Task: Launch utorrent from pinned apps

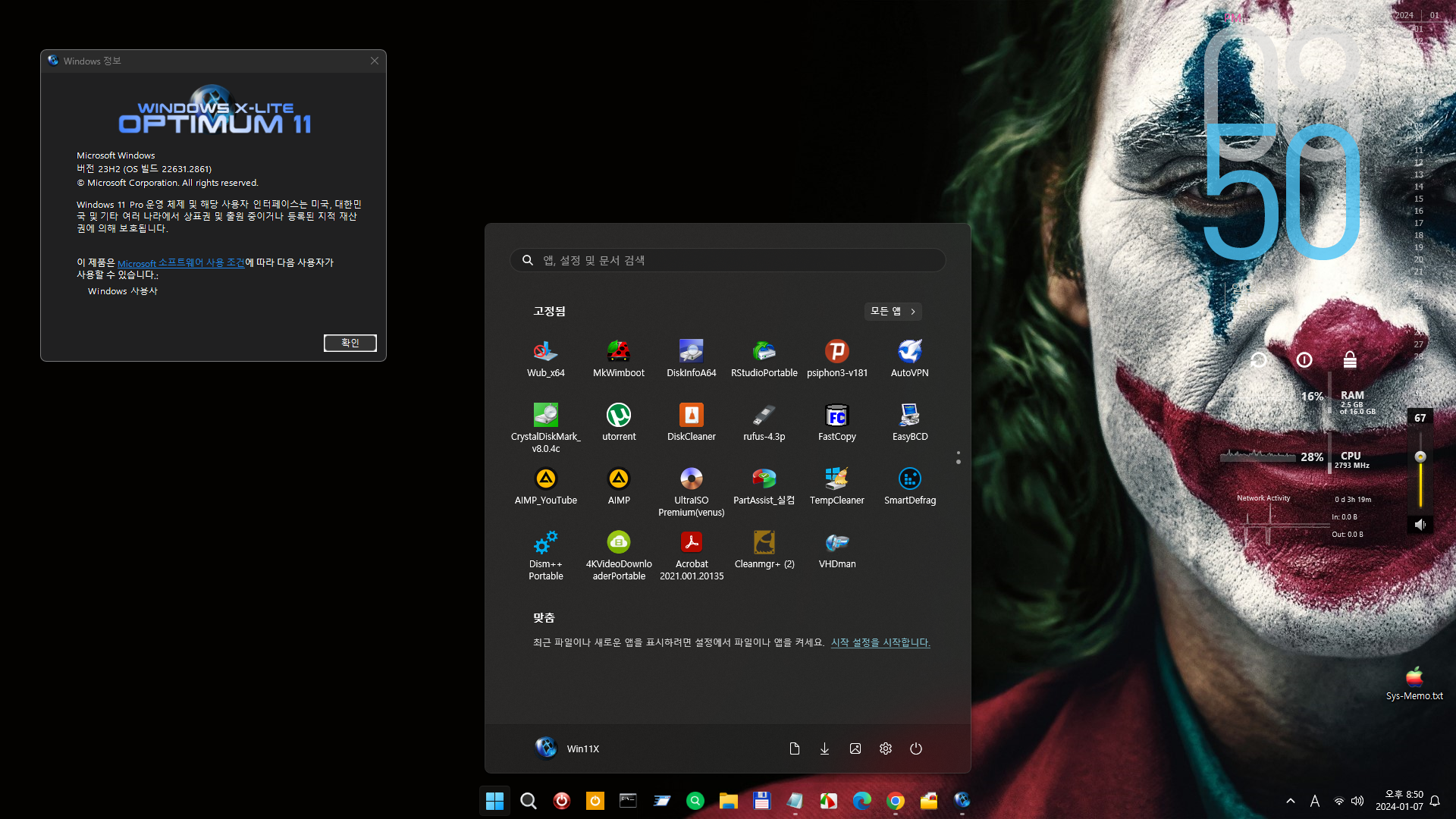Action: point(619,422)
